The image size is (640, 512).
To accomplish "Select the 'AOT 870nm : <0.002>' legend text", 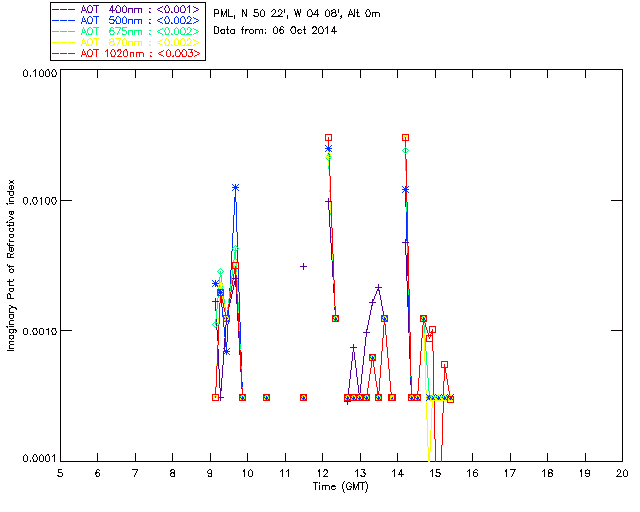I will point(140,42).
